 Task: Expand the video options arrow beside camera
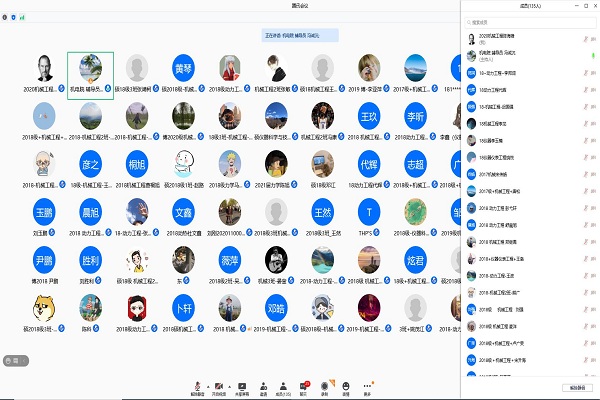[227, 385]
